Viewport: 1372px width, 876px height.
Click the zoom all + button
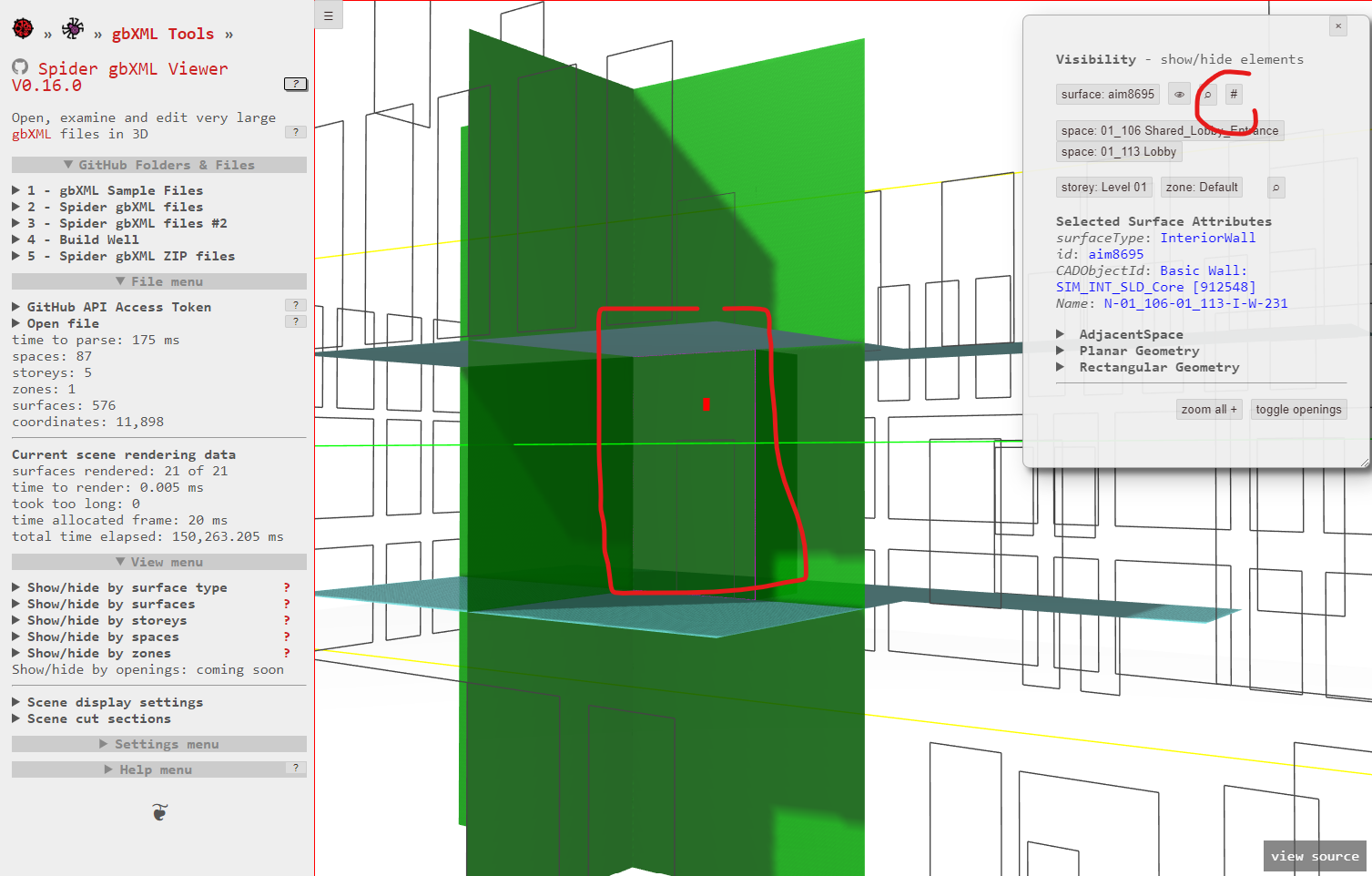(x=1208, y=409)
